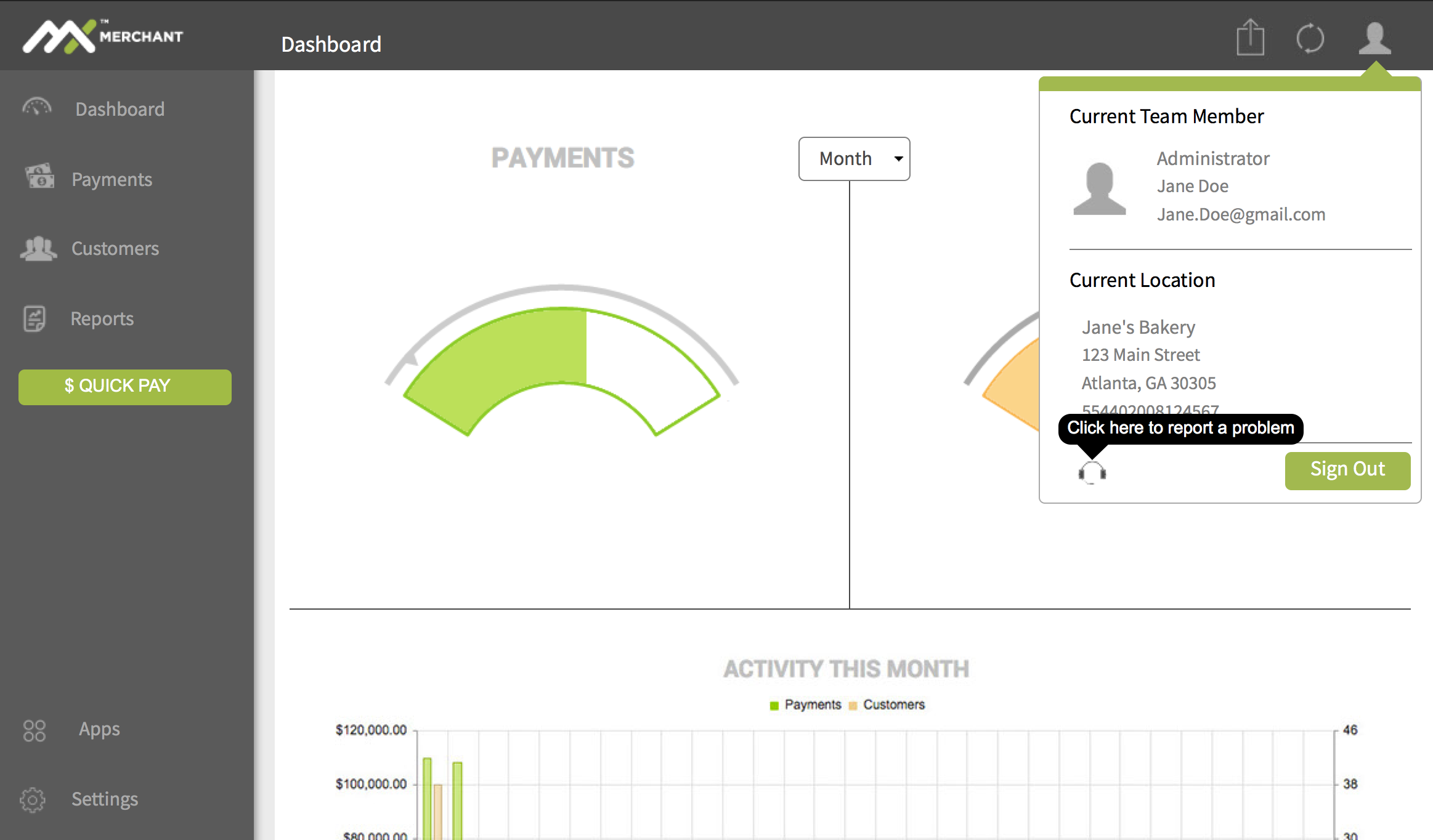Click the Apps grid icon in sidebar
Viewport: 1433px width, 840px height.
34,730
